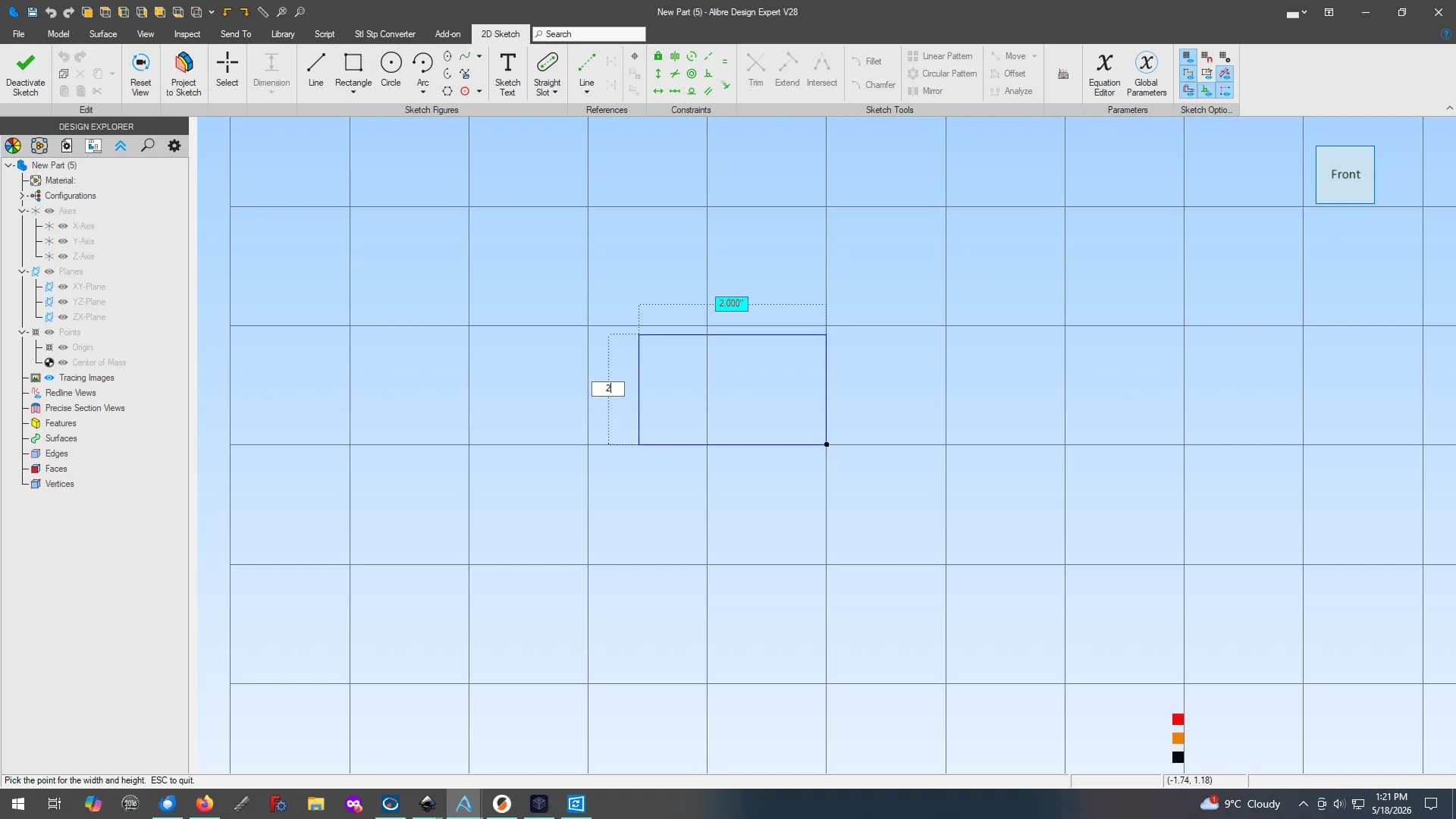Apply the horizontal constraint arrow icon
1456x819 pixels.
657,91
